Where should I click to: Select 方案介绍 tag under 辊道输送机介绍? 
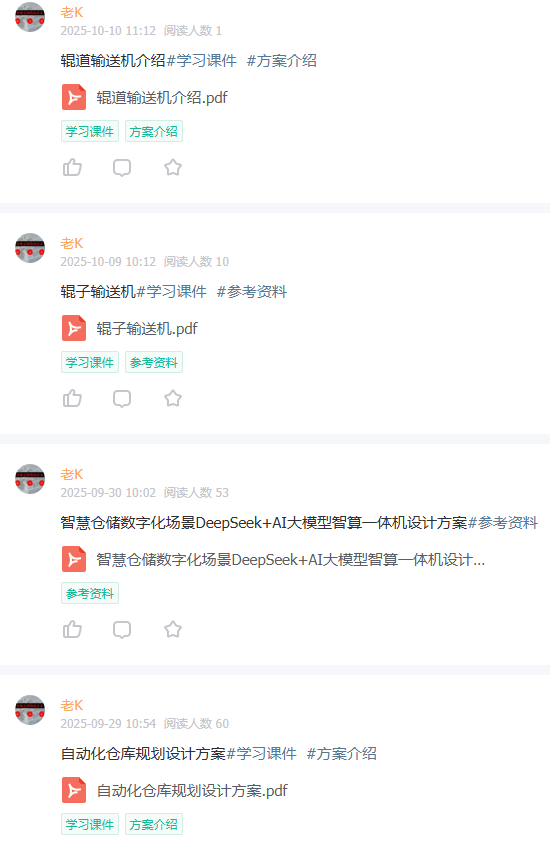[154, 131]
